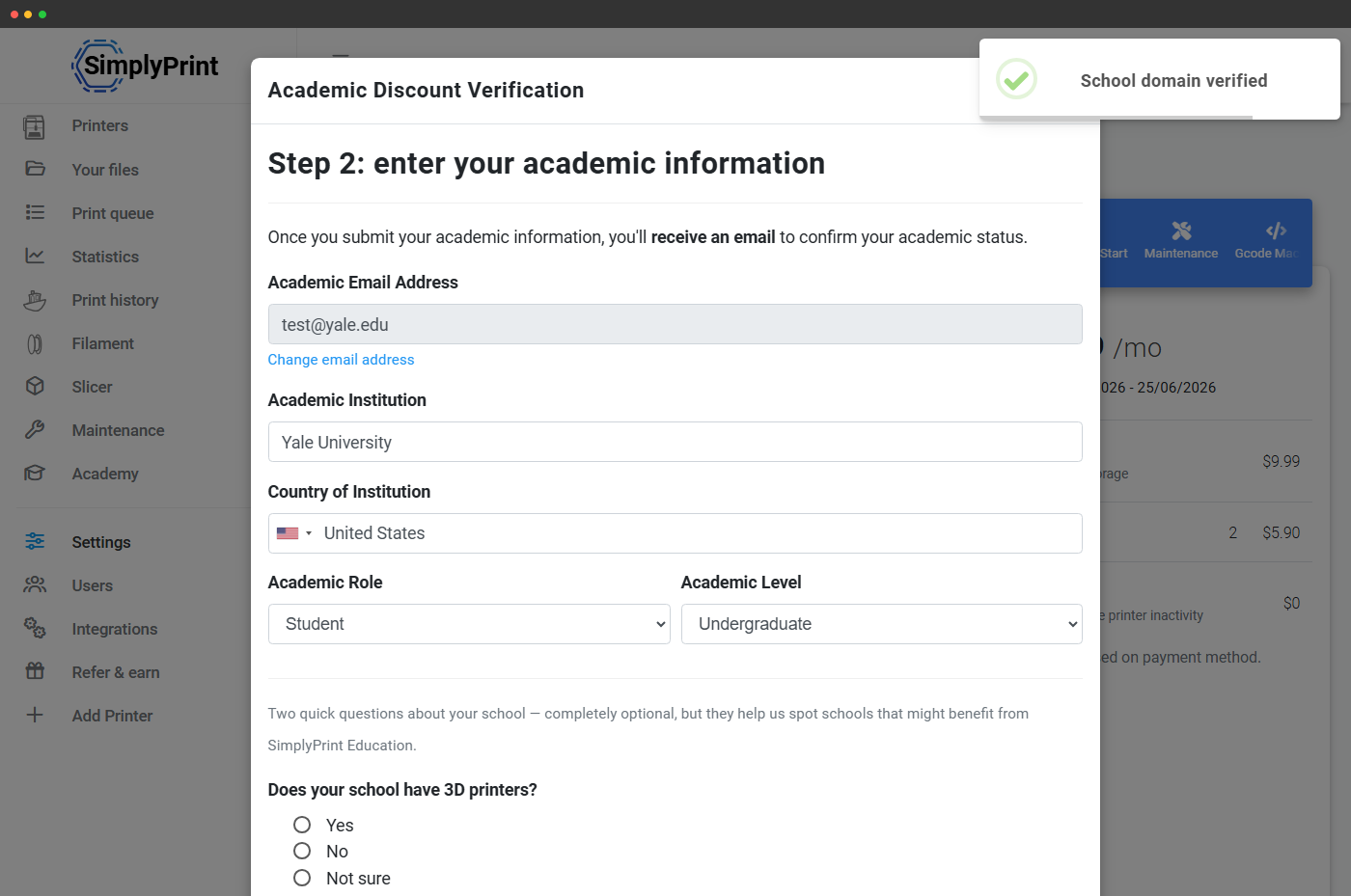This screenshot has width=1351, height=896.
Task: Click the Academic Email Address field
Action: (675, 324)
